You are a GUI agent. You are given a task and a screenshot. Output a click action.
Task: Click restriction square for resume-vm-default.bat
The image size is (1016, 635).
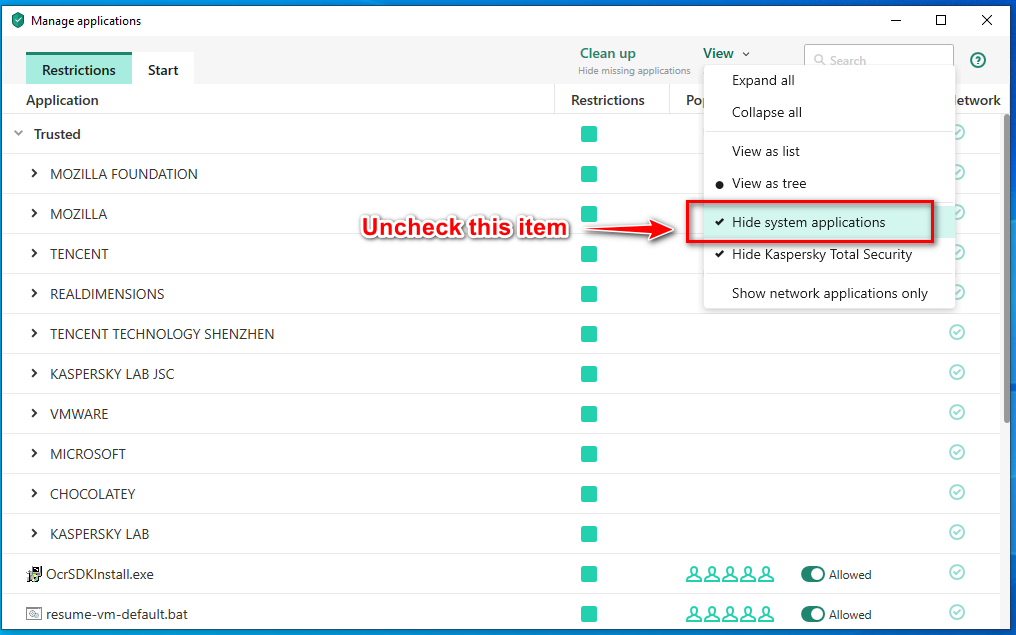588,614
